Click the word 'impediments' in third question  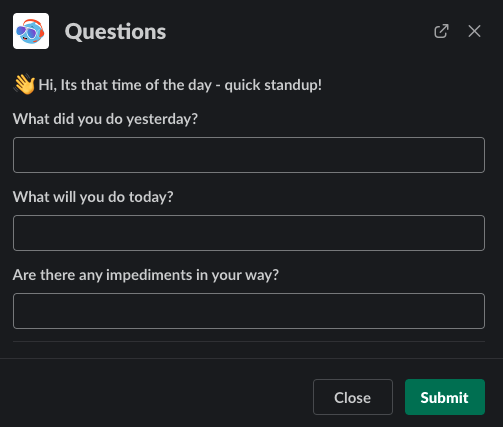point(149,275)
